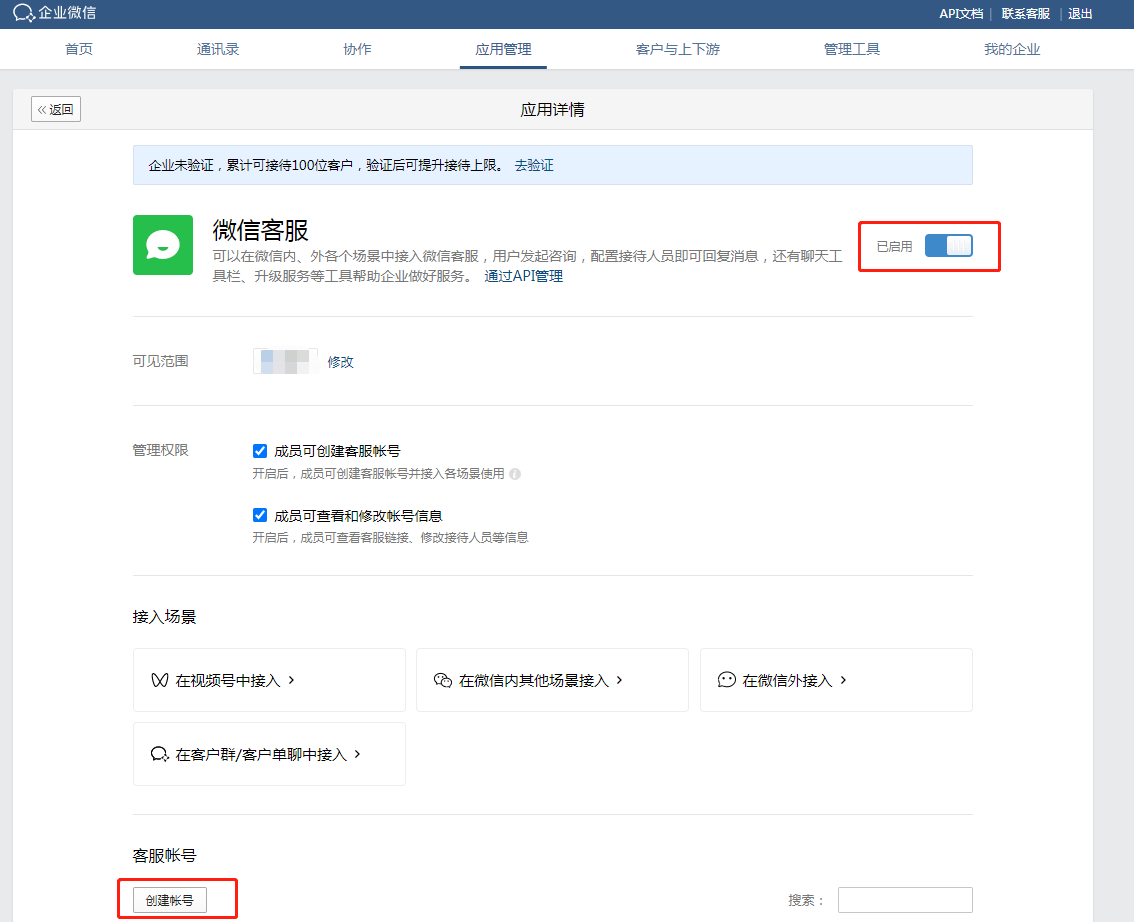1134x922 pixels.
Task: Click the WeChat bubbles icon in 在微信内其他场景接入
Action: (x=443, y=680)
